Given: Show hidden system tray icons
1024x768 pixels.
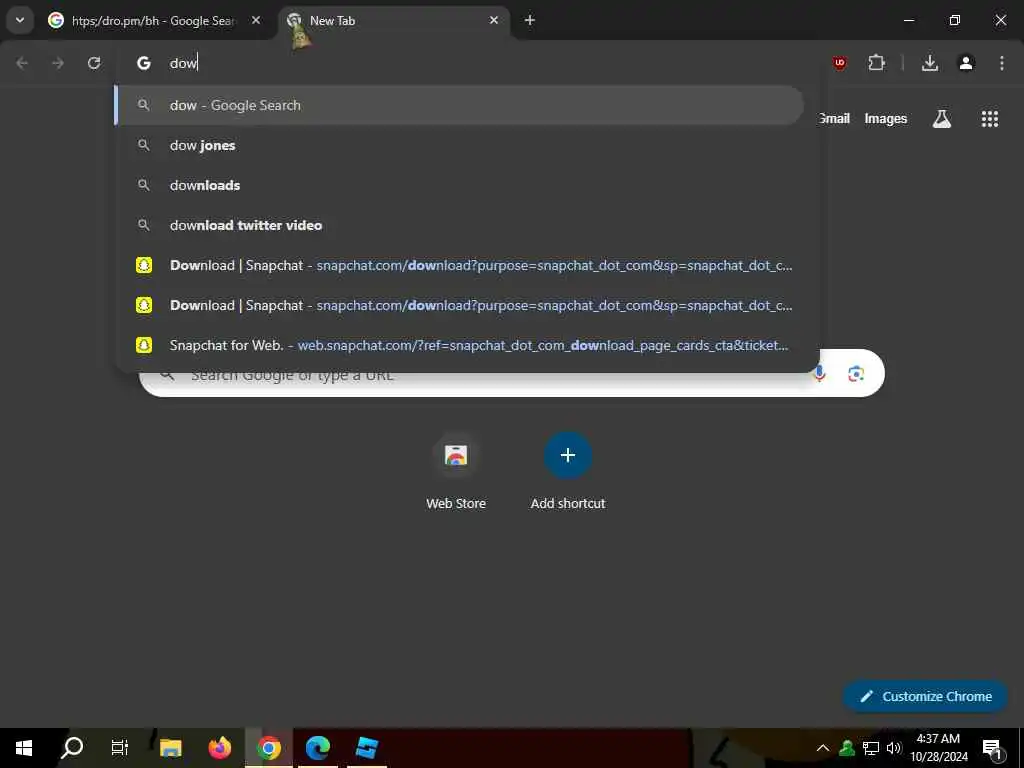Looking at the screenshot, I should tap(823, 748).
